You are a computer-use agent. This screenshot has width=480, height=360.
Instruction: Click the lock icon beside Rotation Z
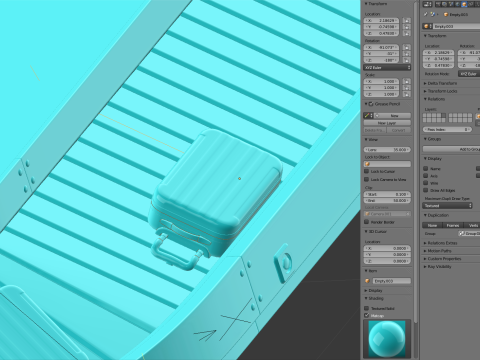406,60
